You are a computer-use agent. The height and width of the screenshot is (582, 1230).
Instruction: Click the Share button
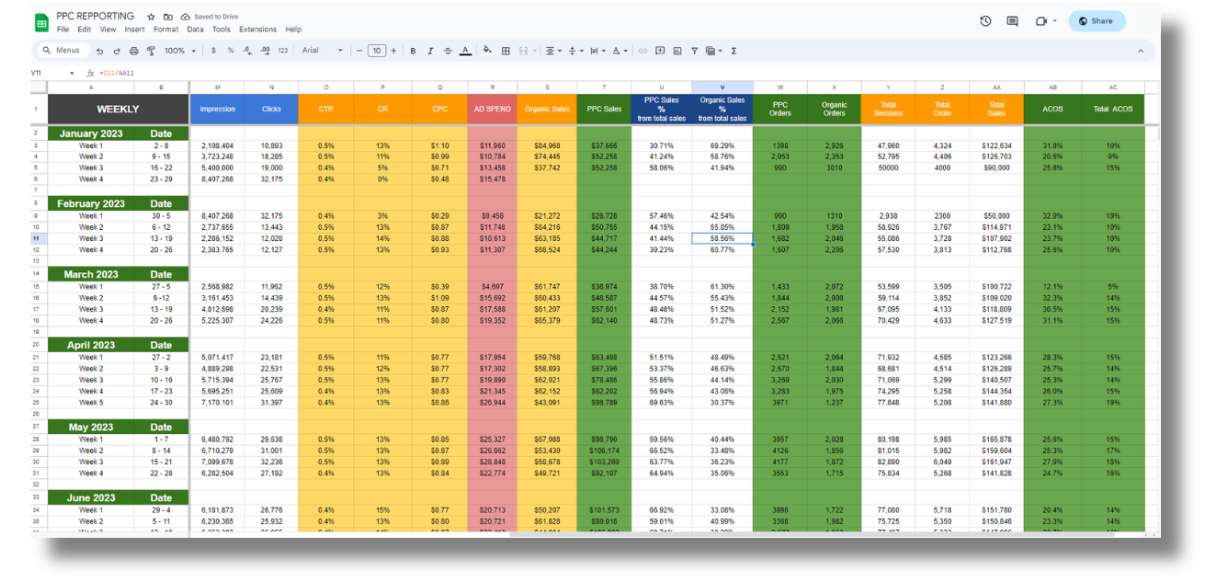tap(1096, 21)
